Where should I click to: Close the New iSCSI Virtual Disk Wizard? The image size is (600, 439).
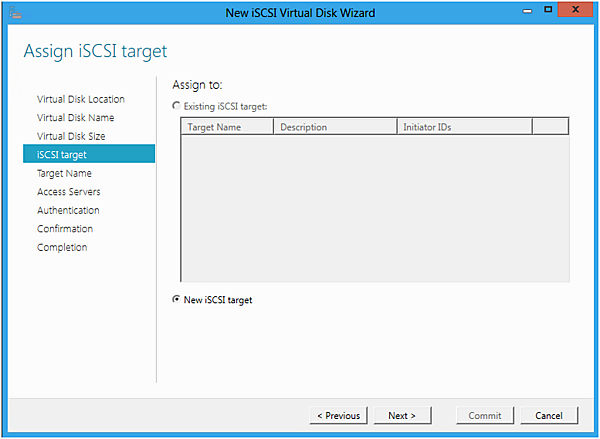[578, 12]
